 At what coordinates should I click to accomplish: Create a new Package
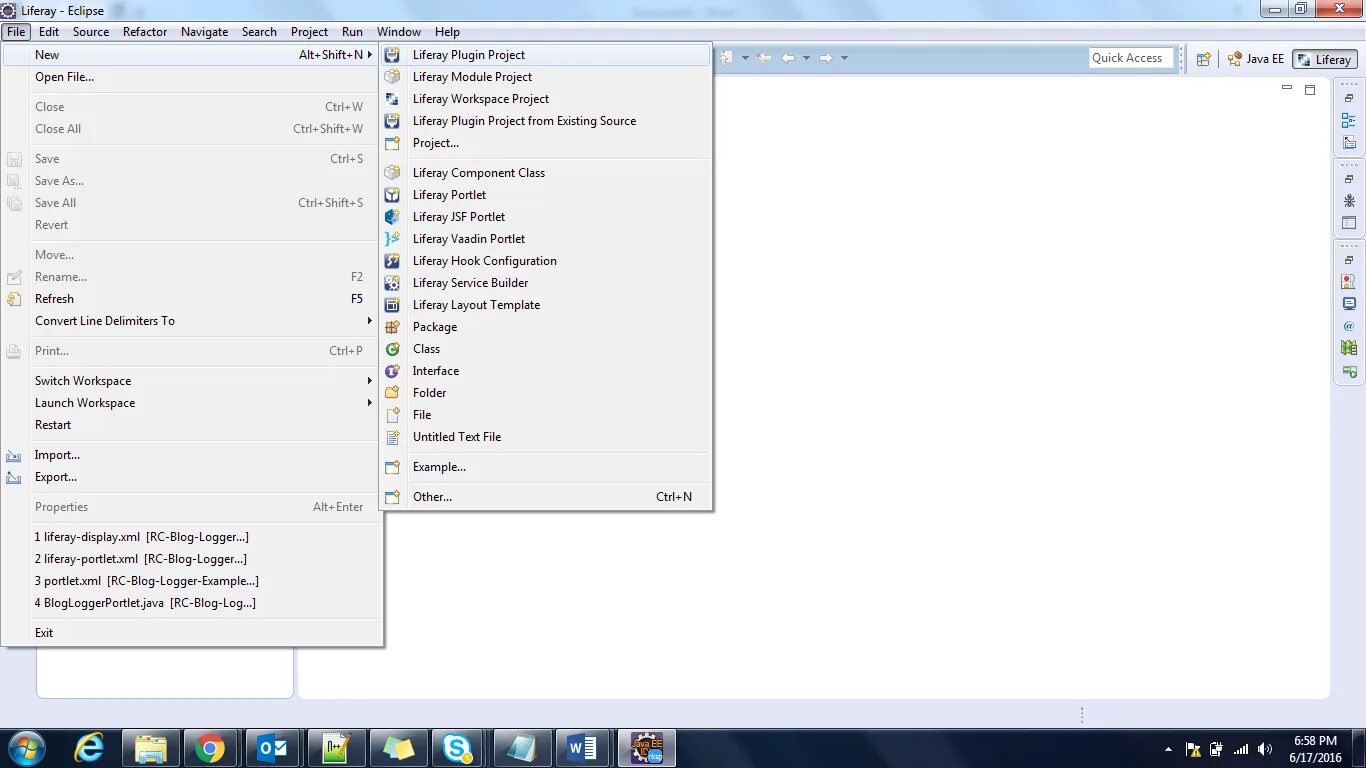[545, 327]
